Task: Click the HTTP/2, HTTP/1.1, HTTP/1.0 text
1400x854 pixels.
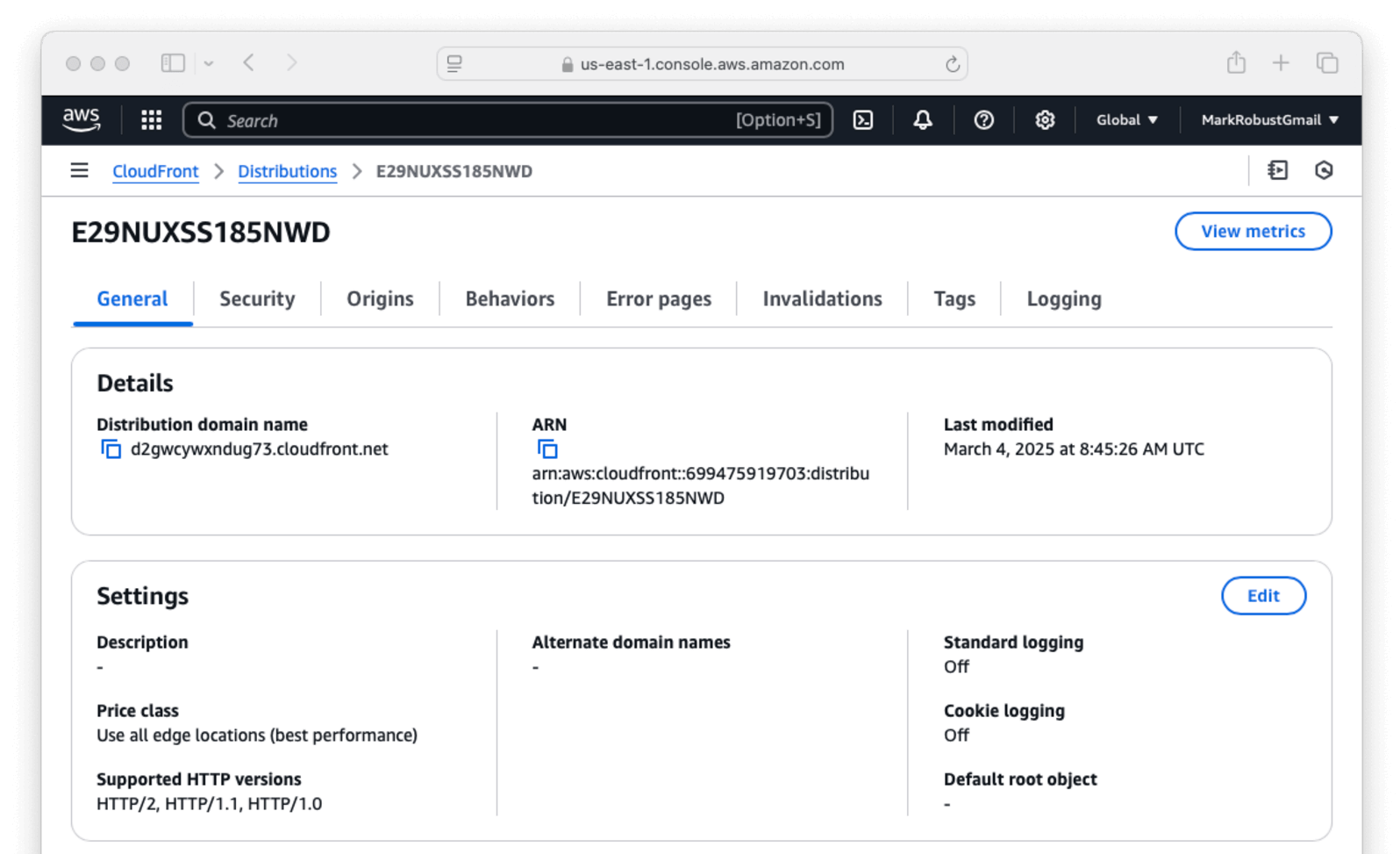Action: point(210,804)
